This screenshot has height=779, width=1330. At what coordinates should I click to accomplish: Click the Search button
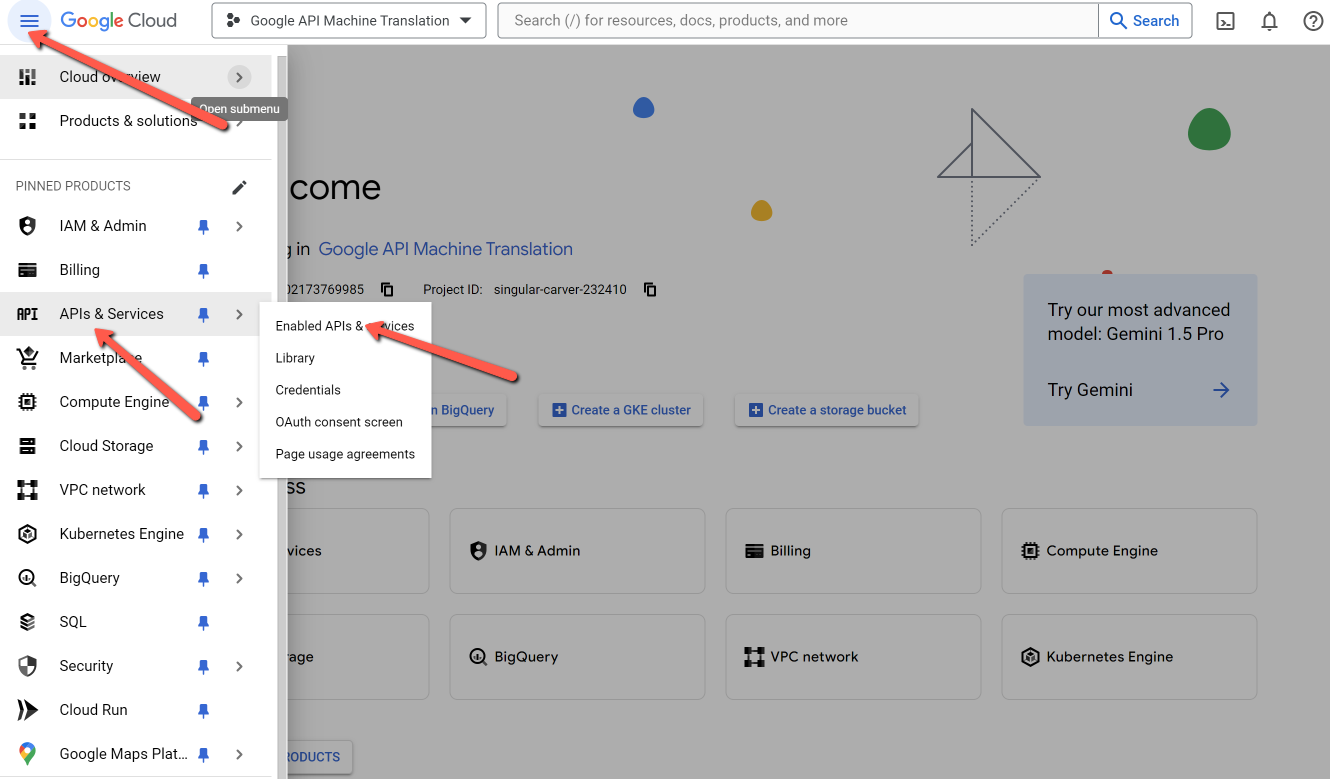tap(1145, 21)
